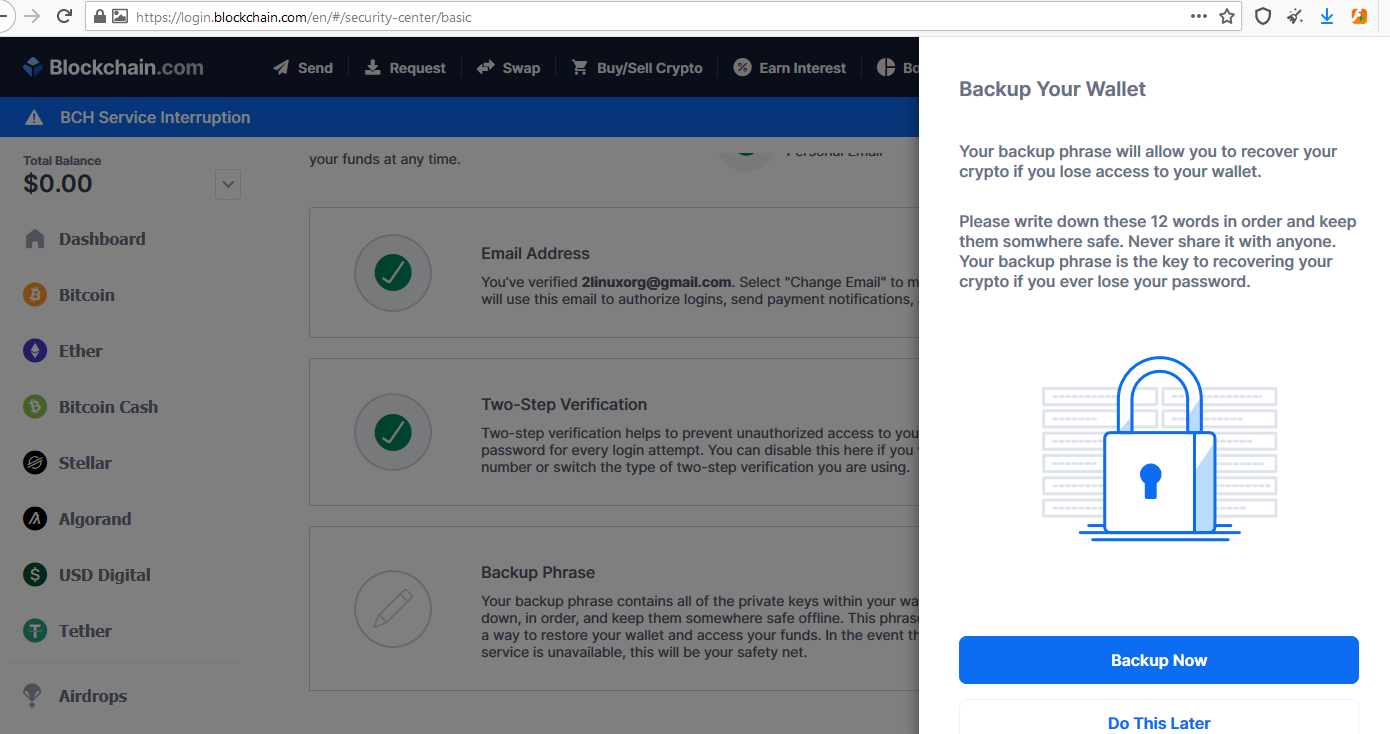1390x734 pixels.
Task: Click the Email Address heading
Action: pyautogui.click(x=535, y=254)
